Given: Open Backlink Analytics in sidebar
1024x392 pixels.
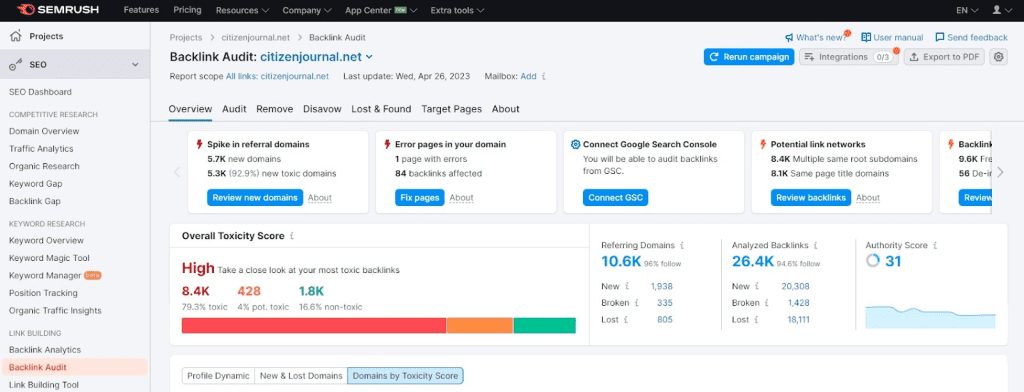Looking at the screenshot, I should point(45,350).
